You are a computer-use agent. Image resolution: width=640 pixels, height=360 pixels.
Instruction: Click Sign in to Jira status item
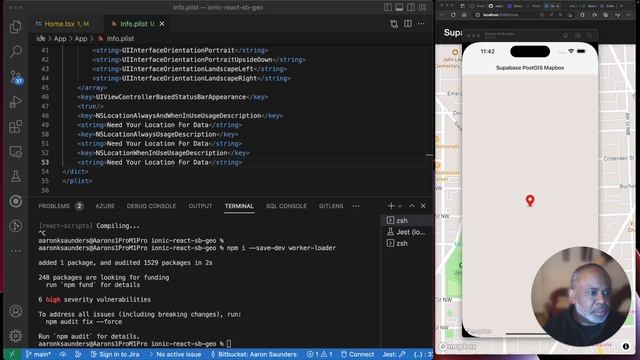(115, 354)
